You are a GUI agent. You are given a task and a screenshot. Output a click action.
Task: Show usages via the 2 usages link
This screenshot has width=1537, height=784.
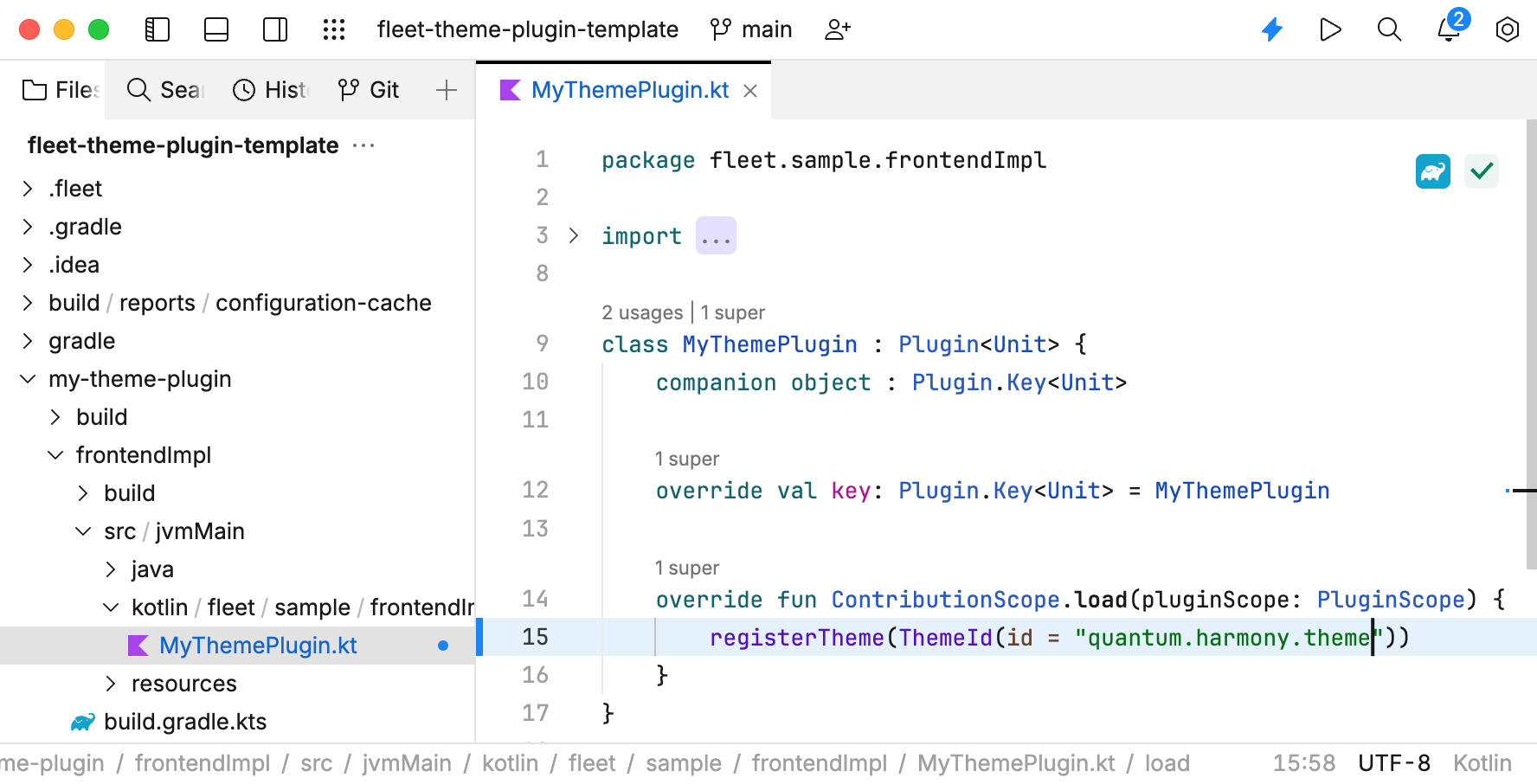click(x=642, y=312)
